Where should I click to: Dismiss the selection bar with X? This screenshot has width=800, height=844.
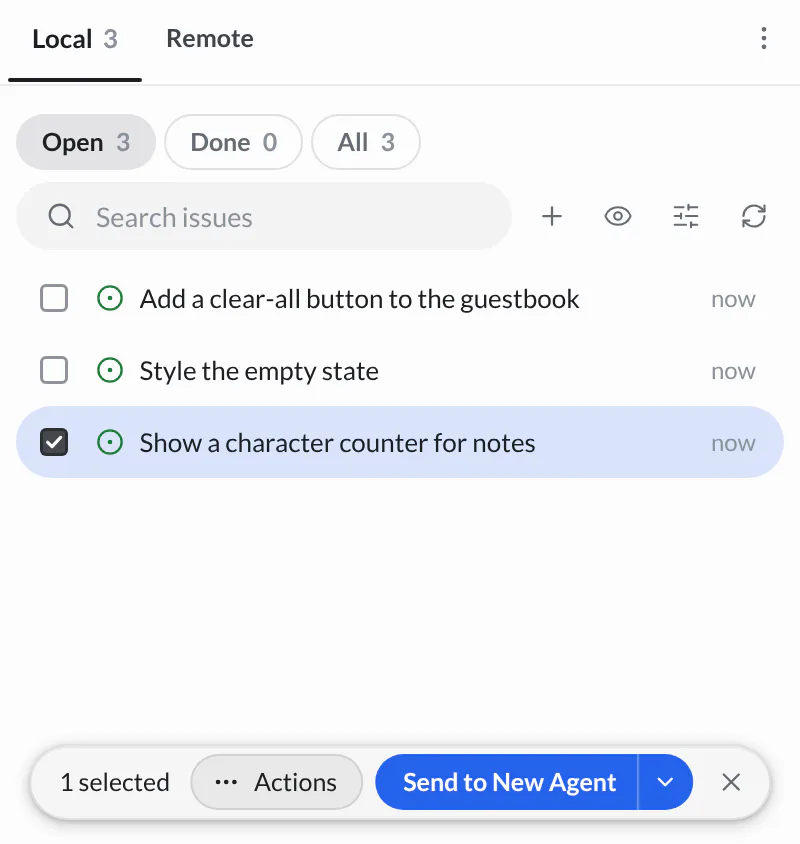(731, 782)
